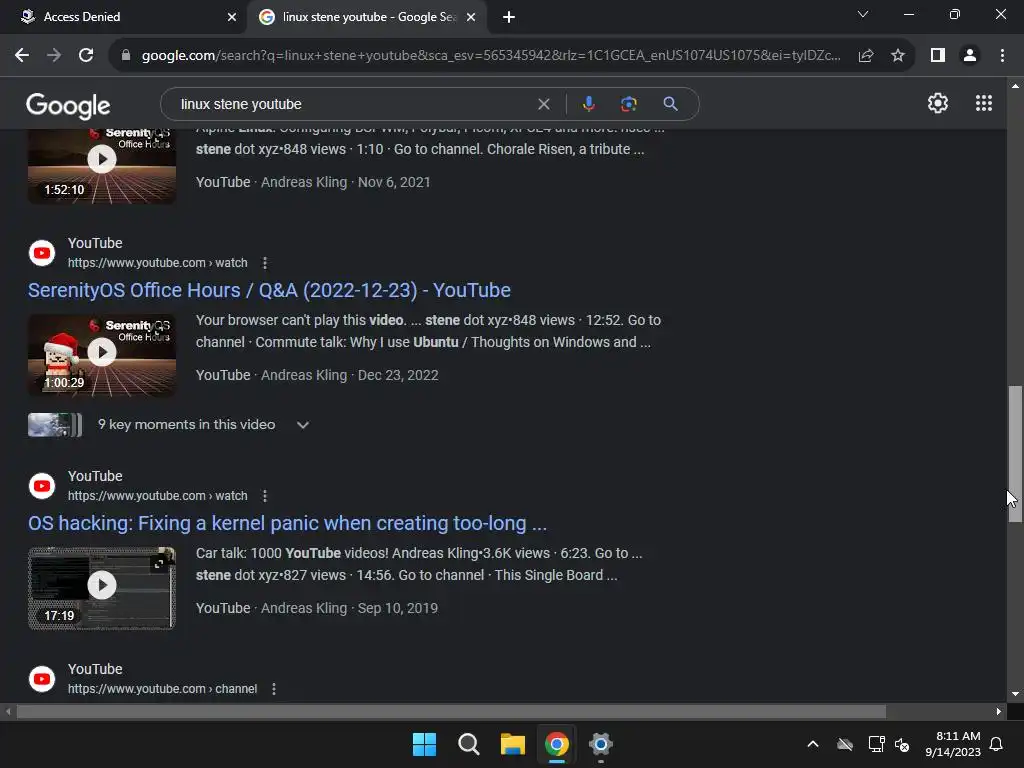
Task: Open Google quick settings gear
Action: click(x=938, y=103)
